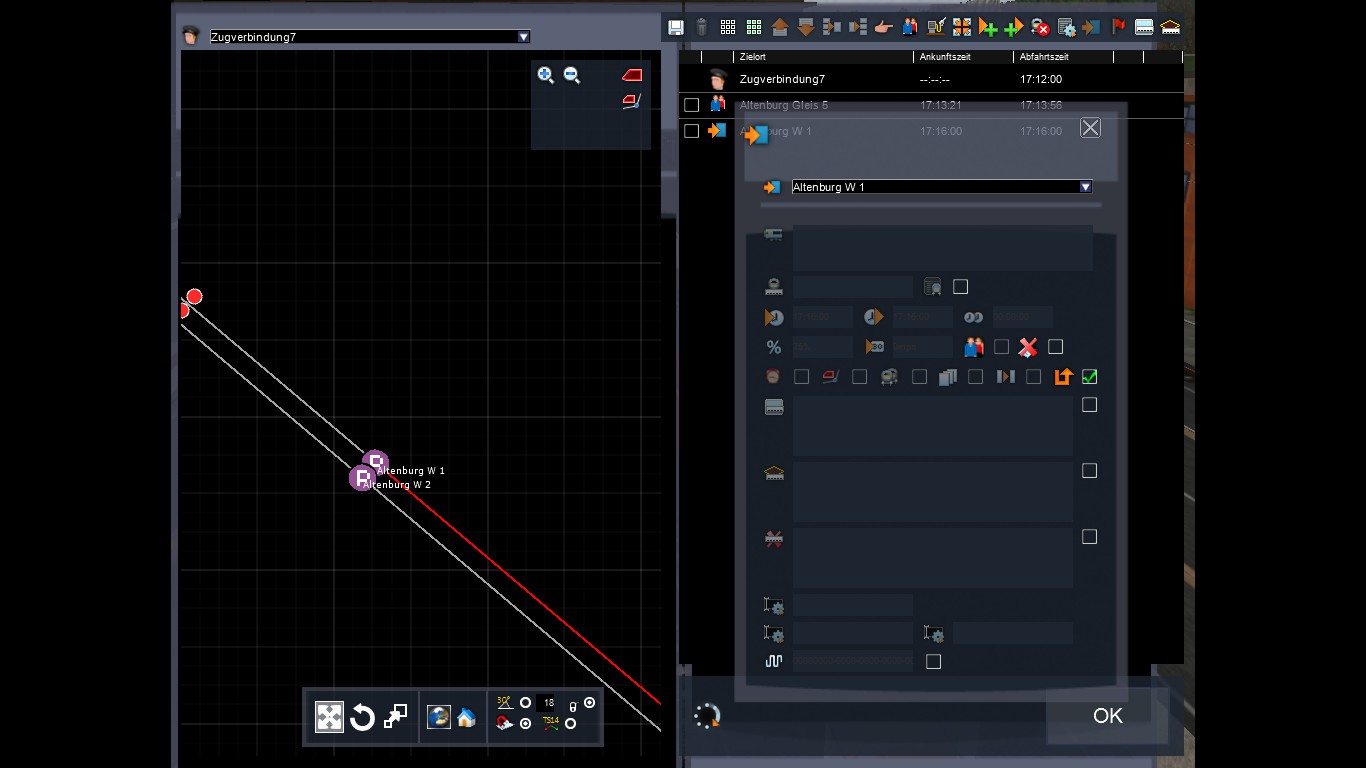Click the globe icon on map toolbar
Image resolution: width=1366 pixels, height=768 pixels.
(x=438, y=717)
